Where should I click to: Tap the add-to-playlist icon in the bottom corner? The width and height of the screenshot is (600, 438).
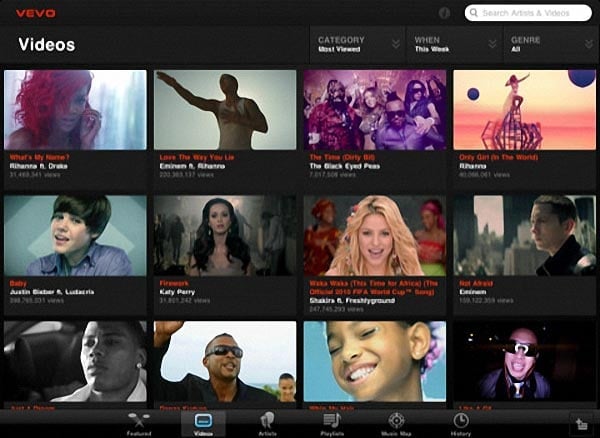(x=582, y=424)
